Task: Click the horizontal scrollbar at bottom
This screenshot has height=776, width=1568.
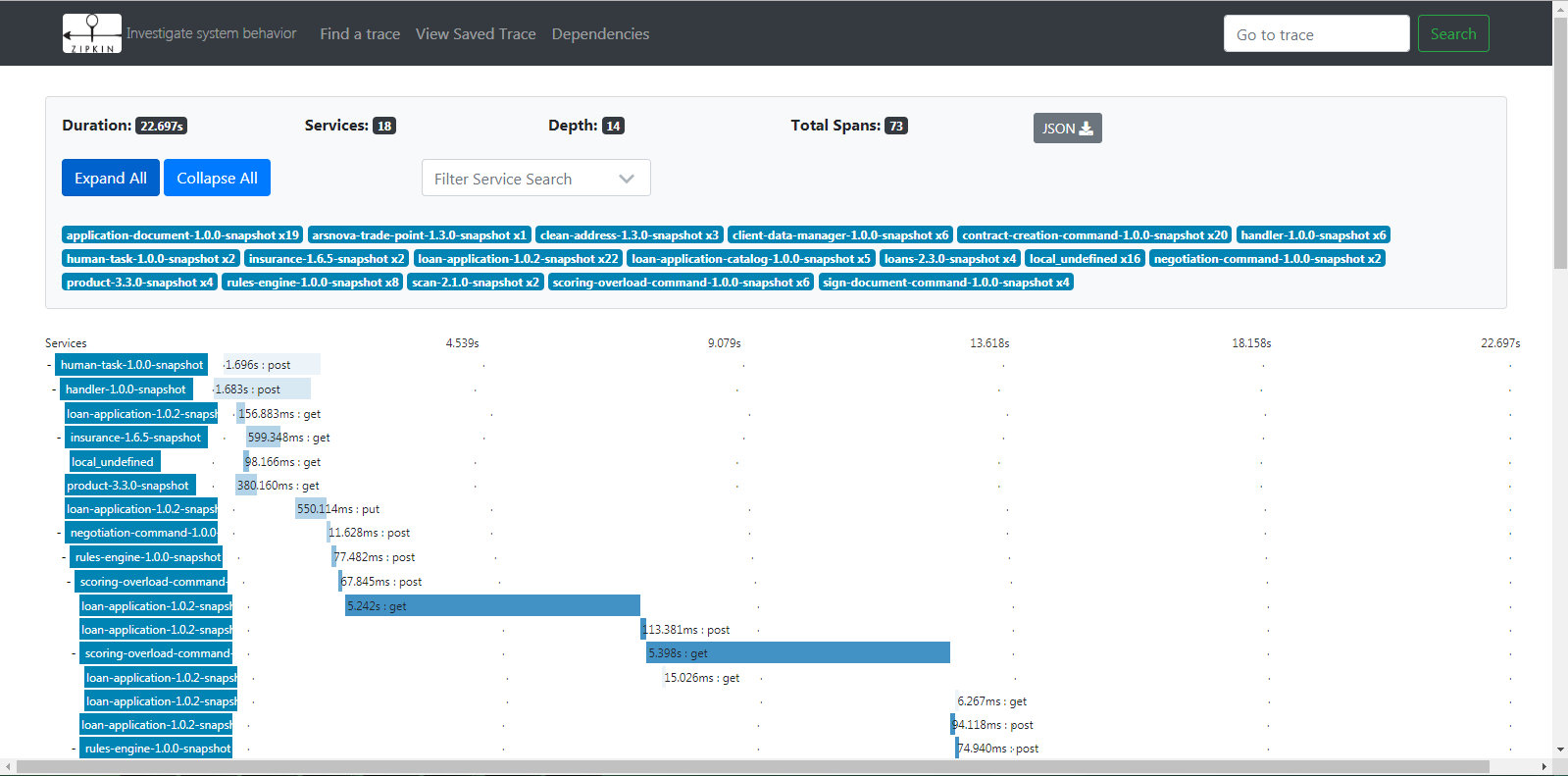Action: (753, 766)
